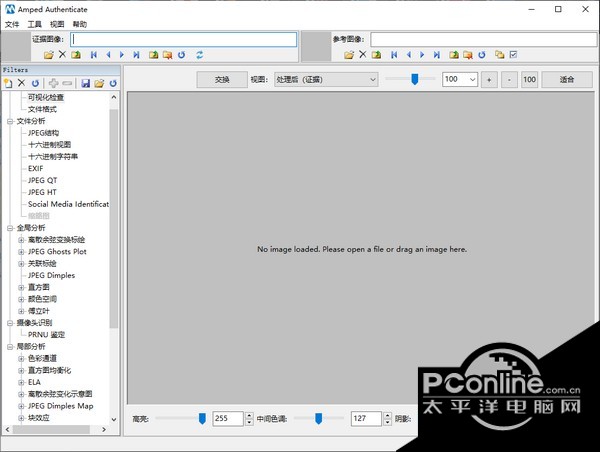600x452 pixels.
Task: Open reference image file with folder icon
Action: click(349, 55)
